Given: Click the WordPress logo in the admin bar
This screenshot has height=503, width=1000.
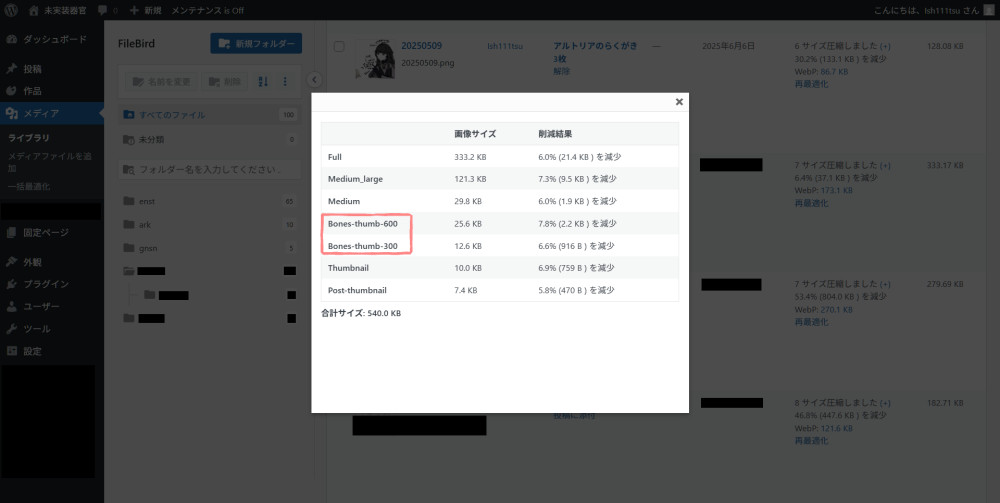Looking at the screenshot, I should click(x=11, y=10).
